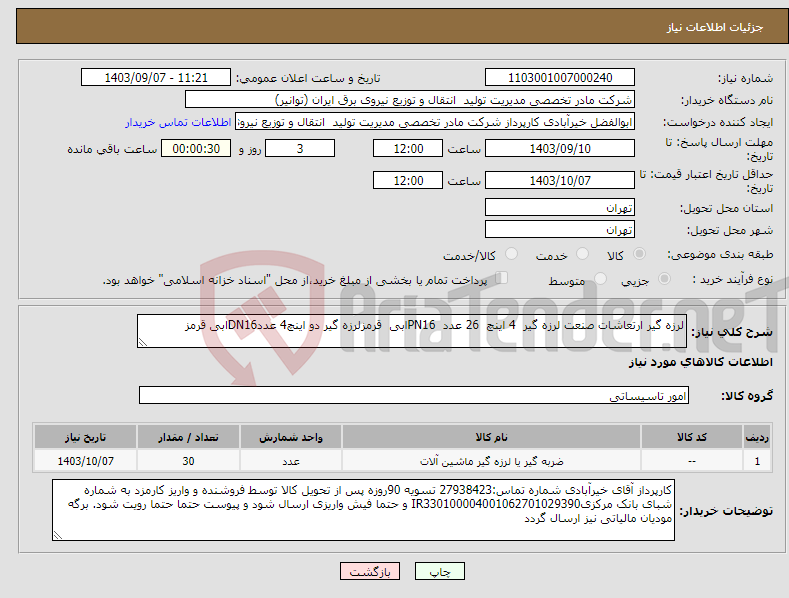
Task: Click the resize handle of description textarea
Action: (142, 343)
